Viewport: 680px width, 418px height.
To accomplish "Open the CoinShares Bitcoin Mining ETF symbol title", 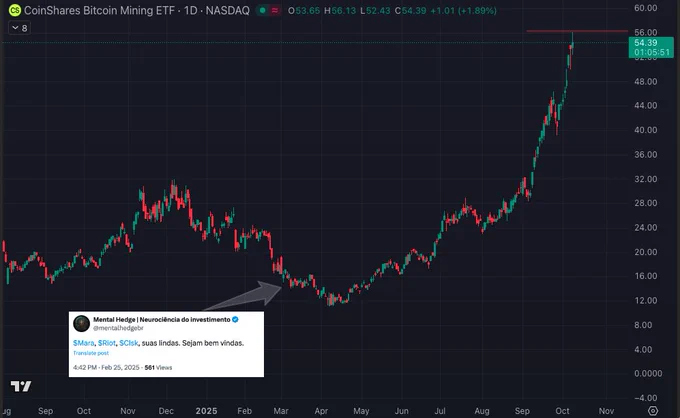I will pyautogui.click(x=137, y=10).
